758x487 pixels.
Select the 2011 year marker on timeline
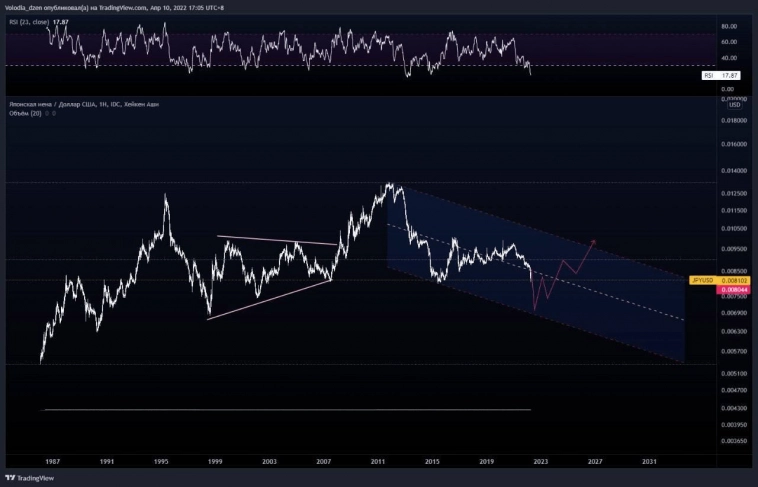point(378,462)
